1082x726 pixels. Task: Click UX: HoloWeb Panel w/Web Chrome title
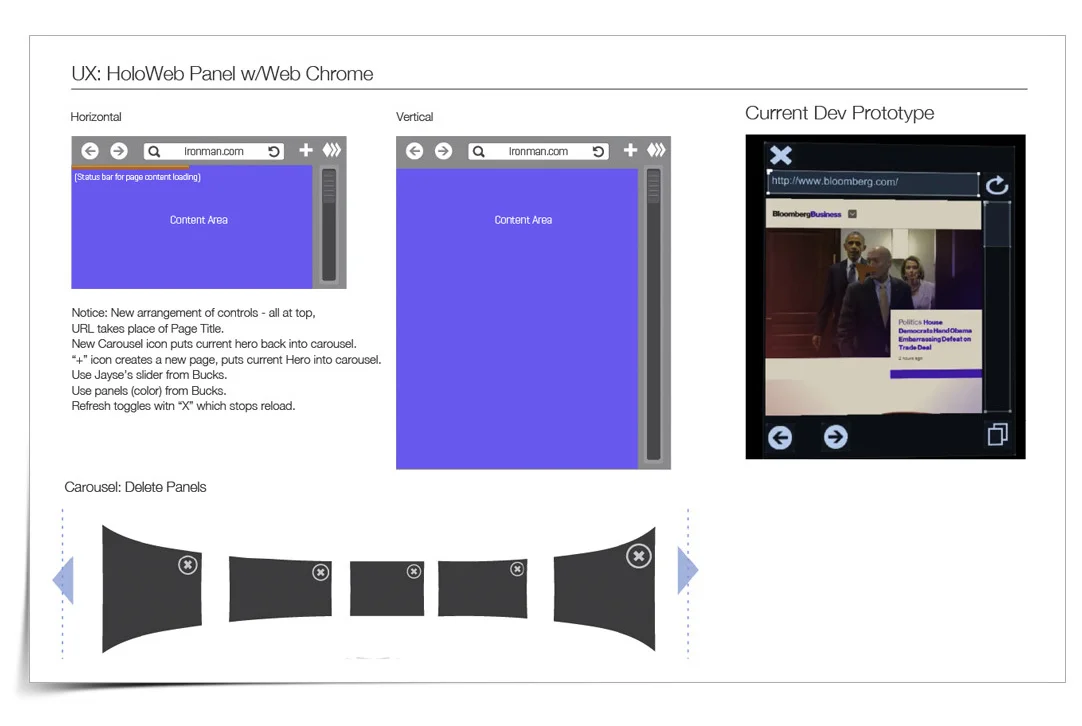[x=222, y=74]
